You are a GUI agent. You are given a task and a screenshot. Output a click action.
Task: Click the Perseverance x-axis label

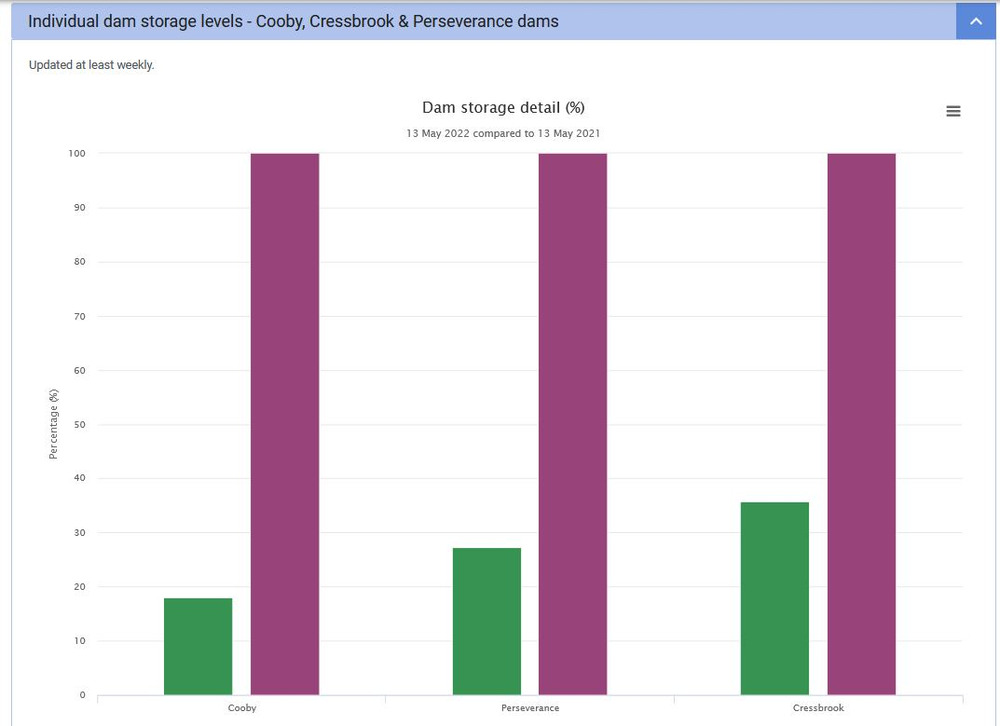(530, 708)
